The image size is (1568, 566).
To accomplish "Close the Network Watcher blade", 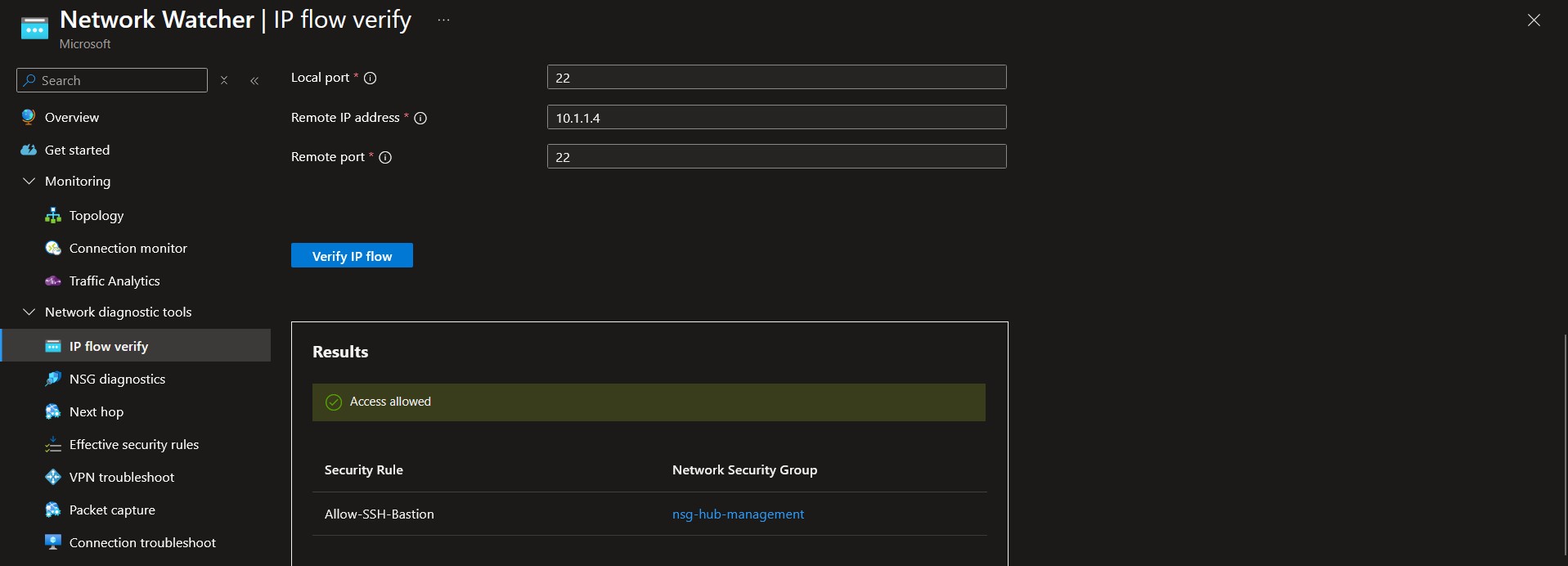I will tap(1534, 20).
